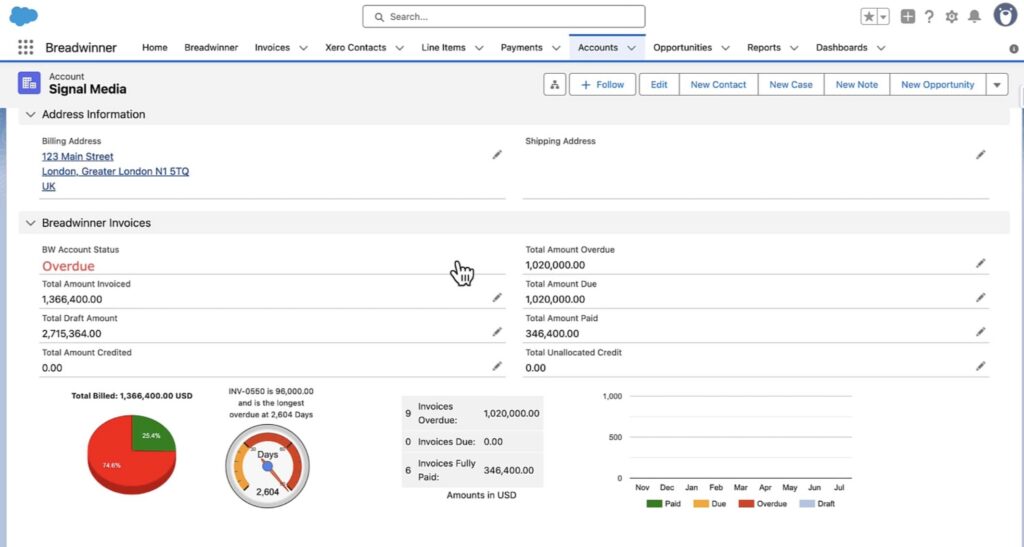Collapse the Breadwinner Invoices section

point(30,223)
